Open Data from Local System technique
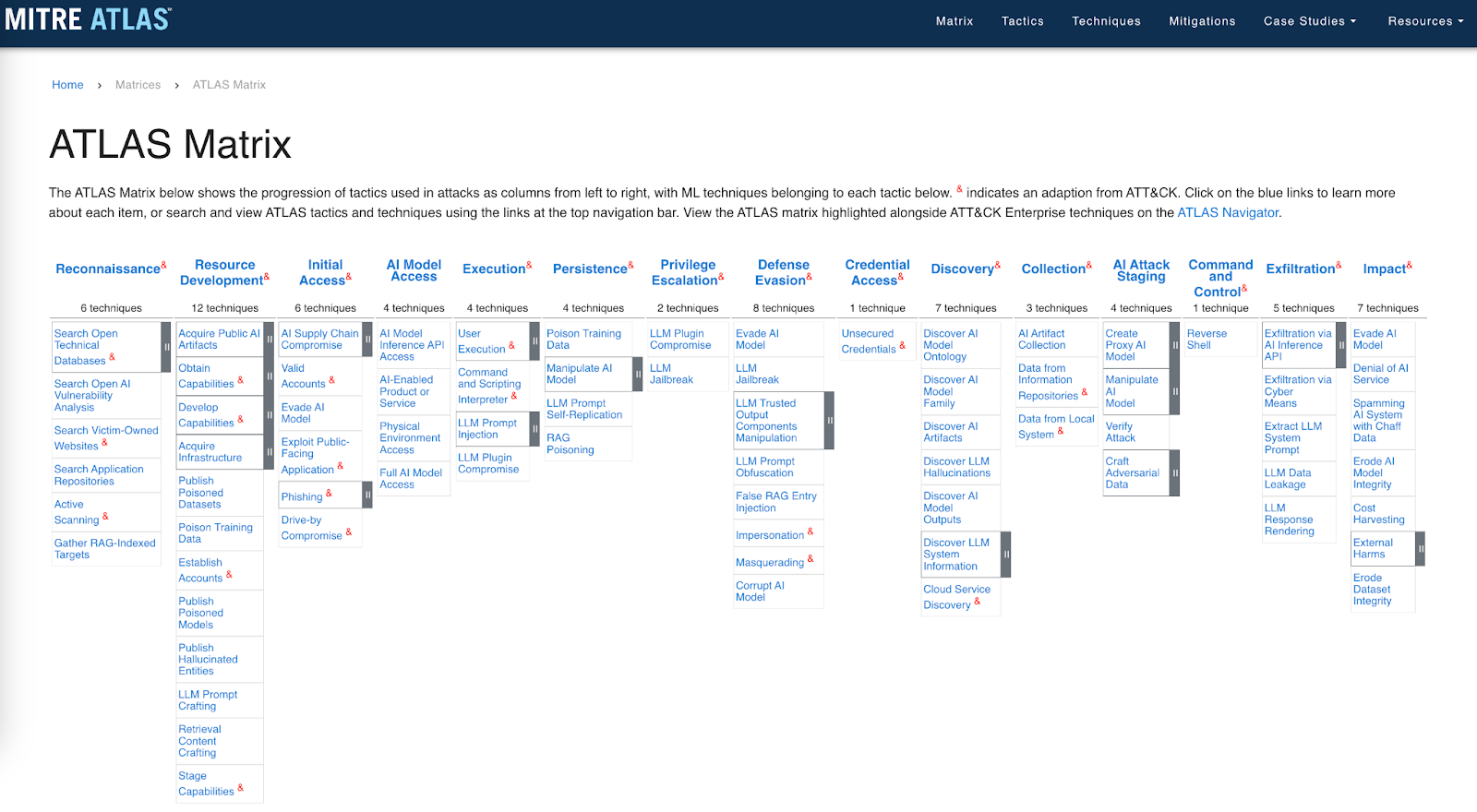Image resolution: width=1477 pixels, height=812 pixels. 1056,426
